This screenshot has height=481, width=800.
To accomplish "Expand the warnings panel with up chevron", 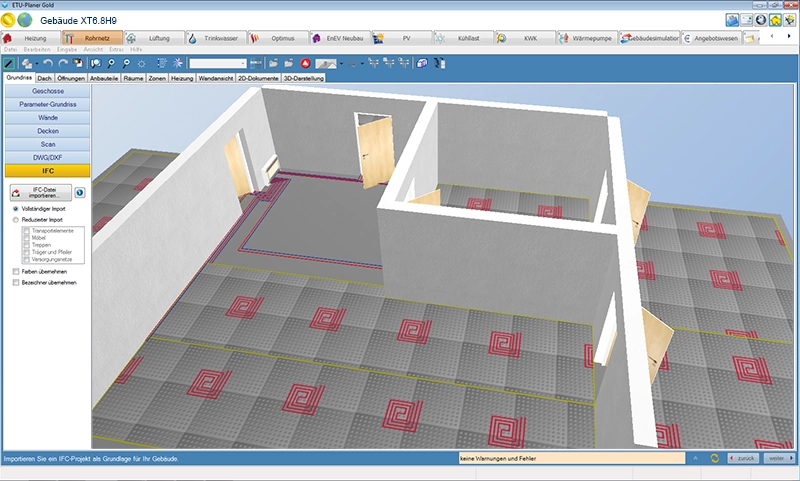I will point(696,458).
